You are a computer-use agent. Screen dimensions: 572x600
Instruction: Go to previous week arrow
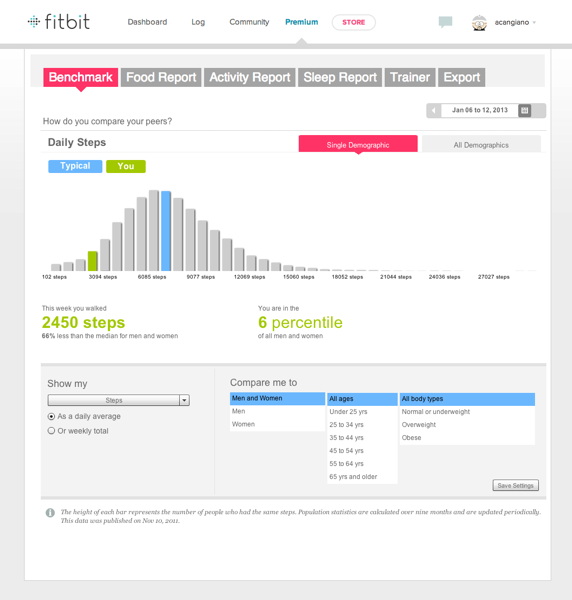[x=433, y=110]
